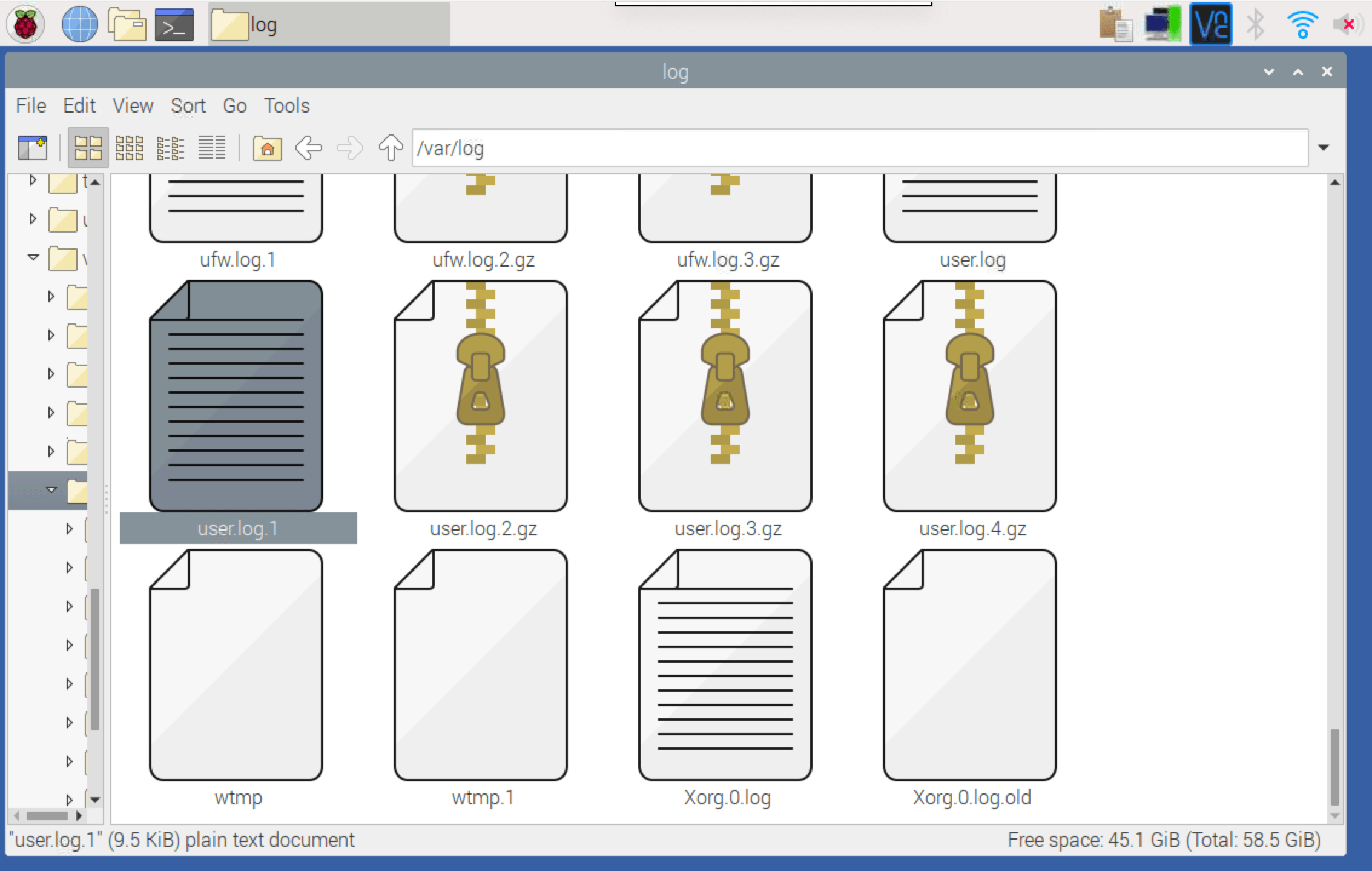Switch to compact view mode
This screenshot has height=871, width=1372.
click(128, 147)
